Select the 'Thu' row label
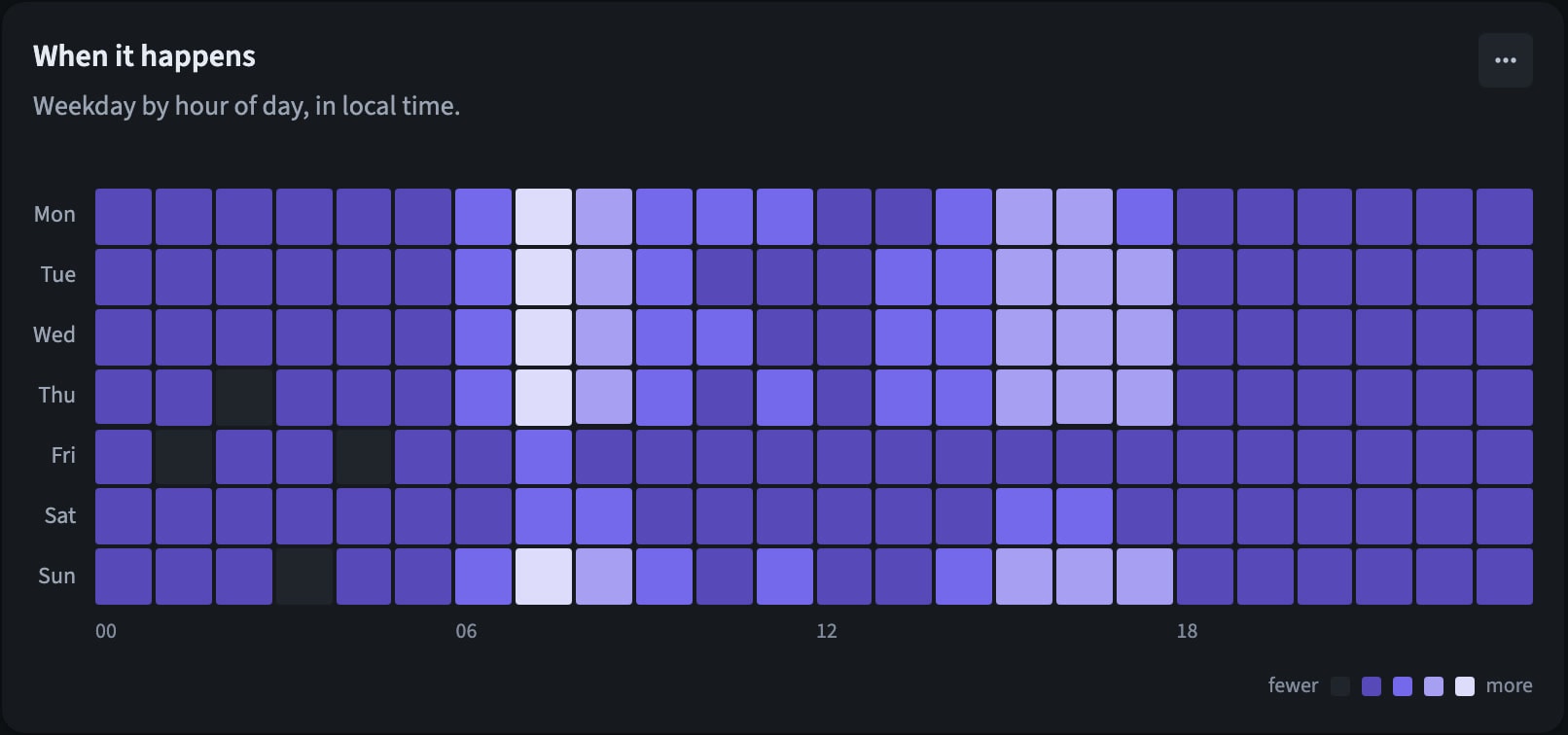 point(56,396)
